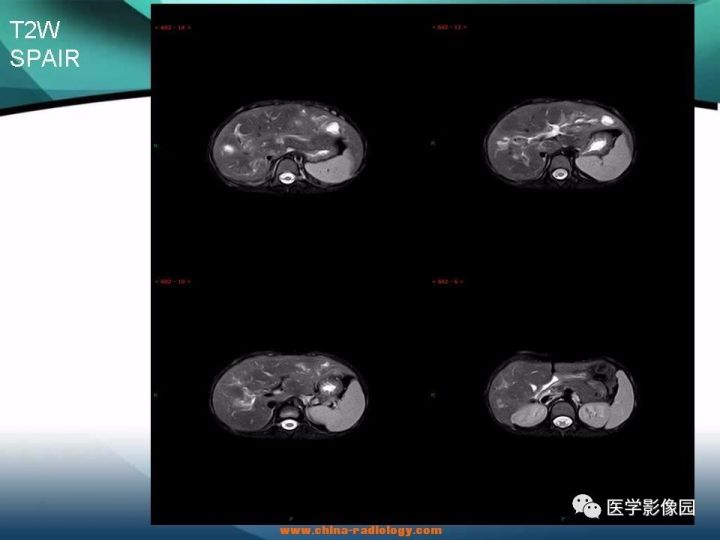The height and width of the screenshot is (540, 720).
Task: Open the www.china-radiology.com link
Action: [x=361, y=531]
